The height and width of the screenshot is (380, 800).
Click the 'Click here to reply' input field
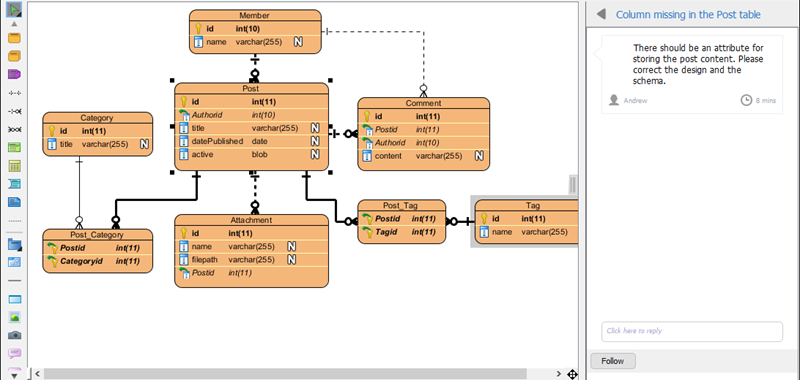(692, 331)
